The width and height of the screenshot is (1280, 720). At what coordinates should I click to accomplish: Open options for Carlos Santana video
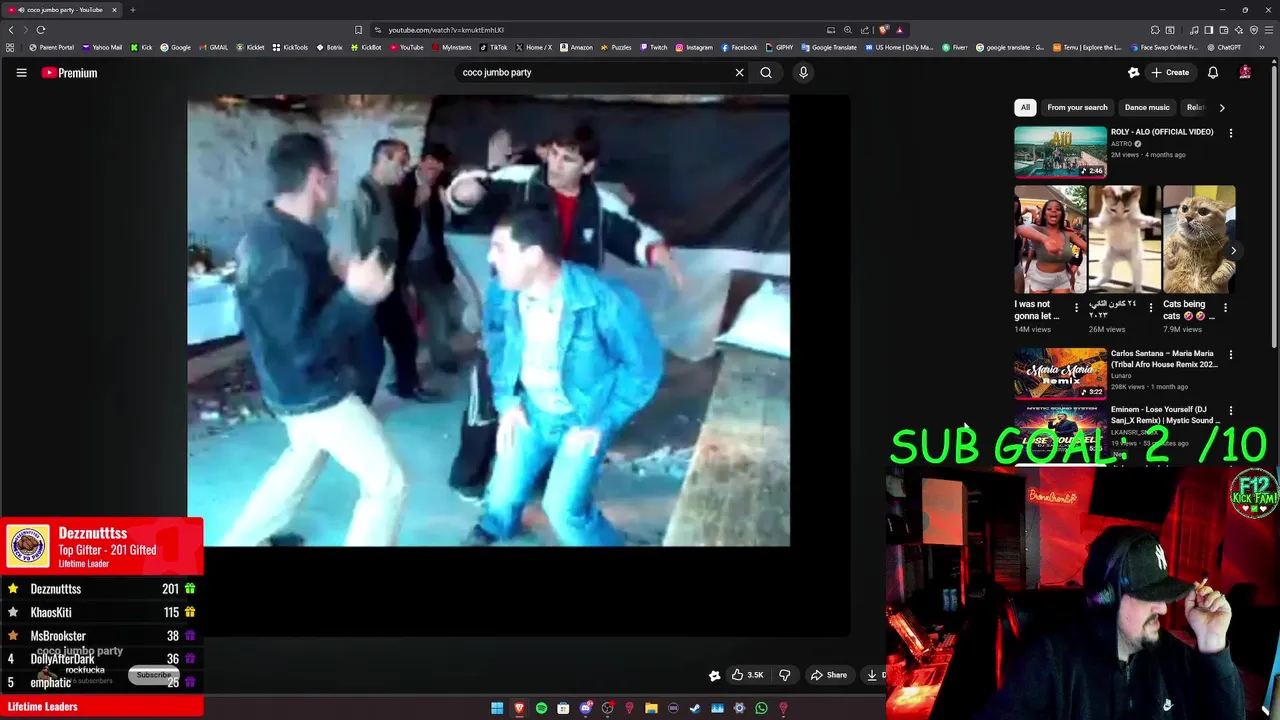point(1231,354)
